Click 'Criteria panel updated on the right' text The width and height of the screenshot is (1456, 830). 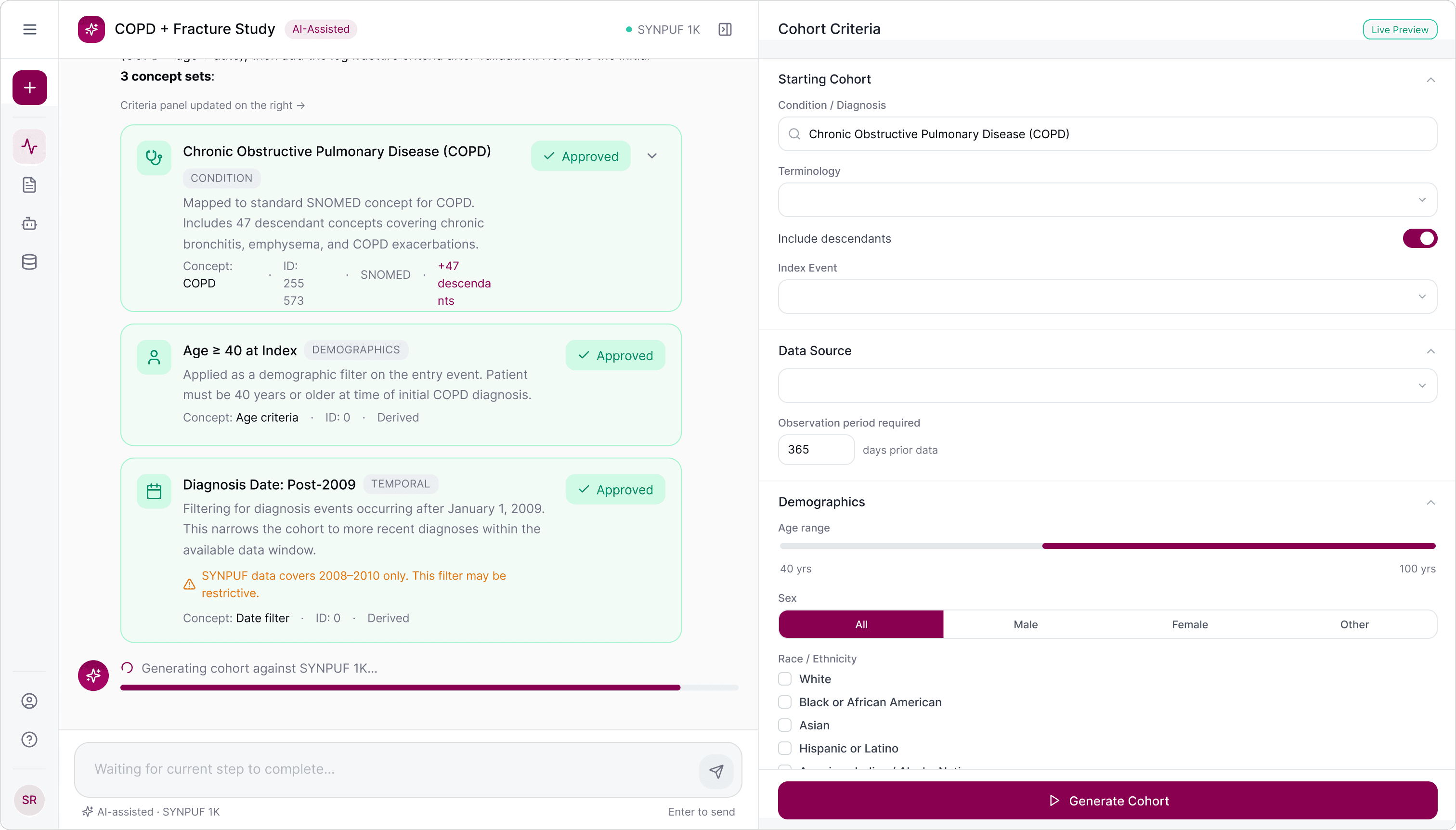pyautogui.click(x=213, y=105)
